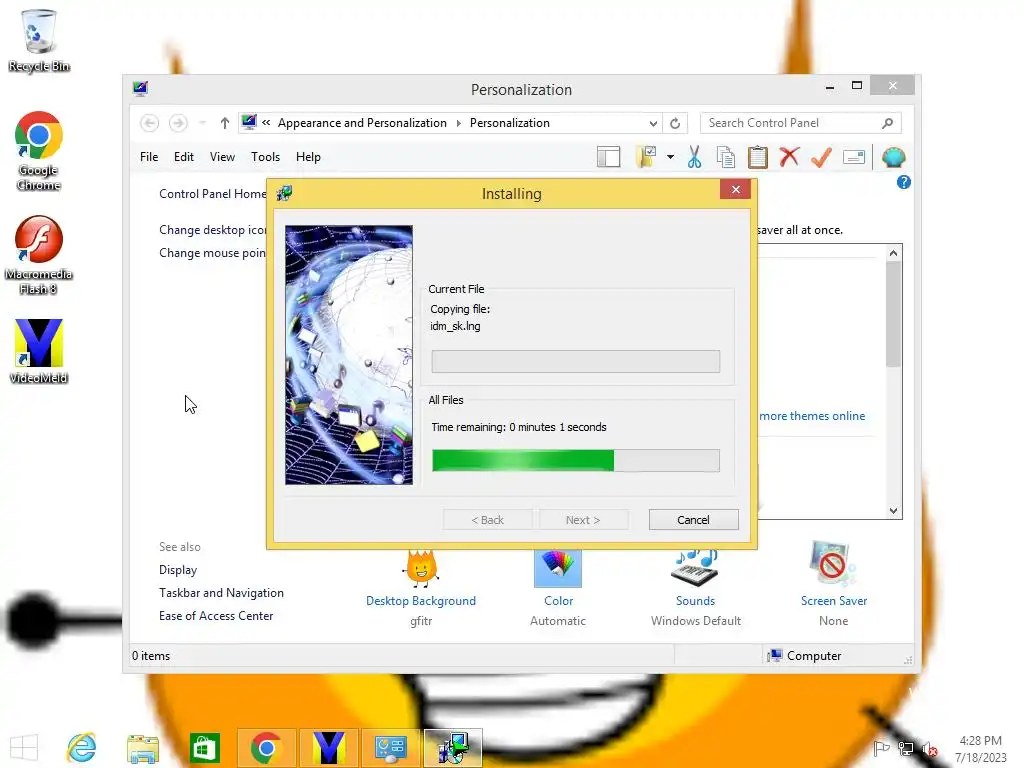
Task: Click the All Files green progress bar
Action: tap(576, 460)
